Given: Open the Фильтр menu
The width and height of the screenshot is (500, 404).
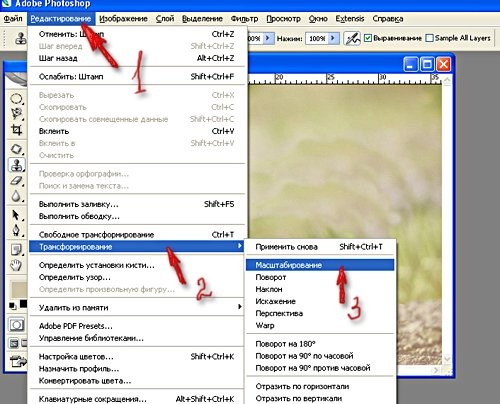Looking at the screenshot, I should pos(244,19).
